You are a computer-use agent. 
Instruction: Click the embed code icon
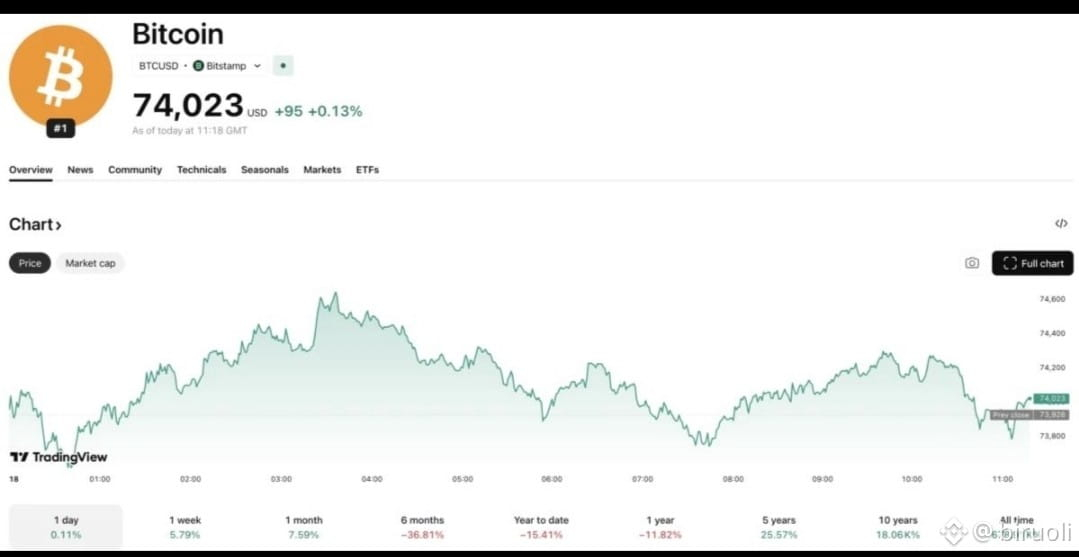tap(1061, 224)
